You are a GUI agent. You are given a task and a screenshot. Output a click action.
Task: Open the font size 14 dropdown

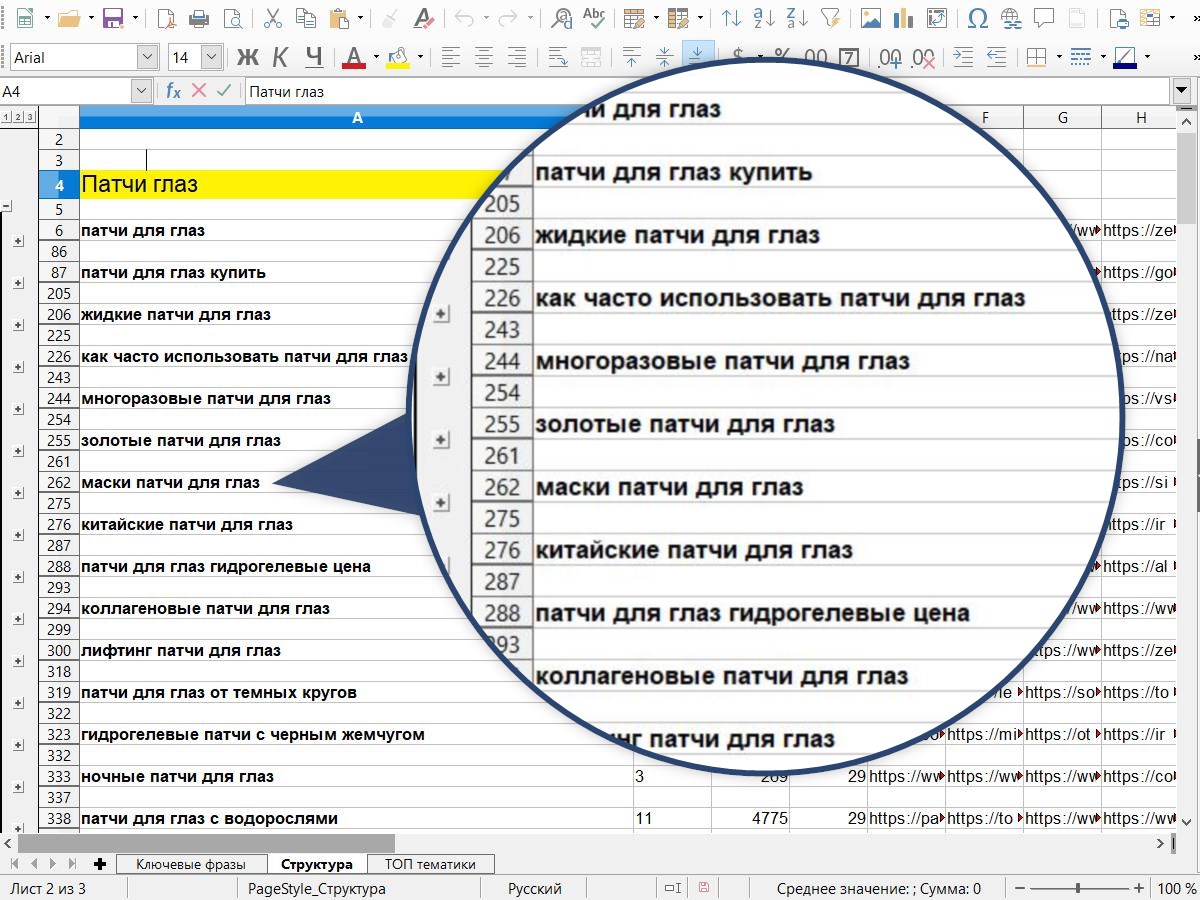click(x=211, y=58)
